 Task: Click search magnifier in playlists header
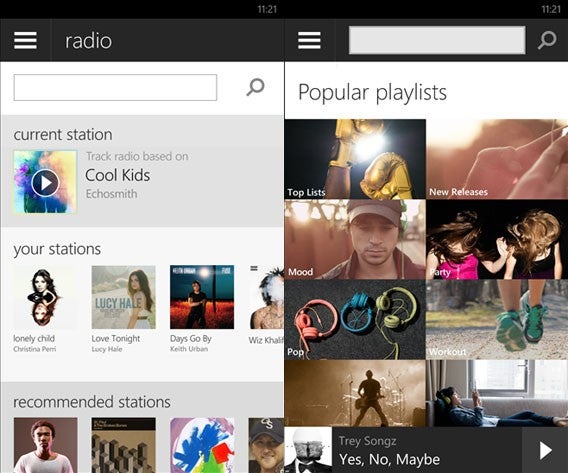click(547, 40)
